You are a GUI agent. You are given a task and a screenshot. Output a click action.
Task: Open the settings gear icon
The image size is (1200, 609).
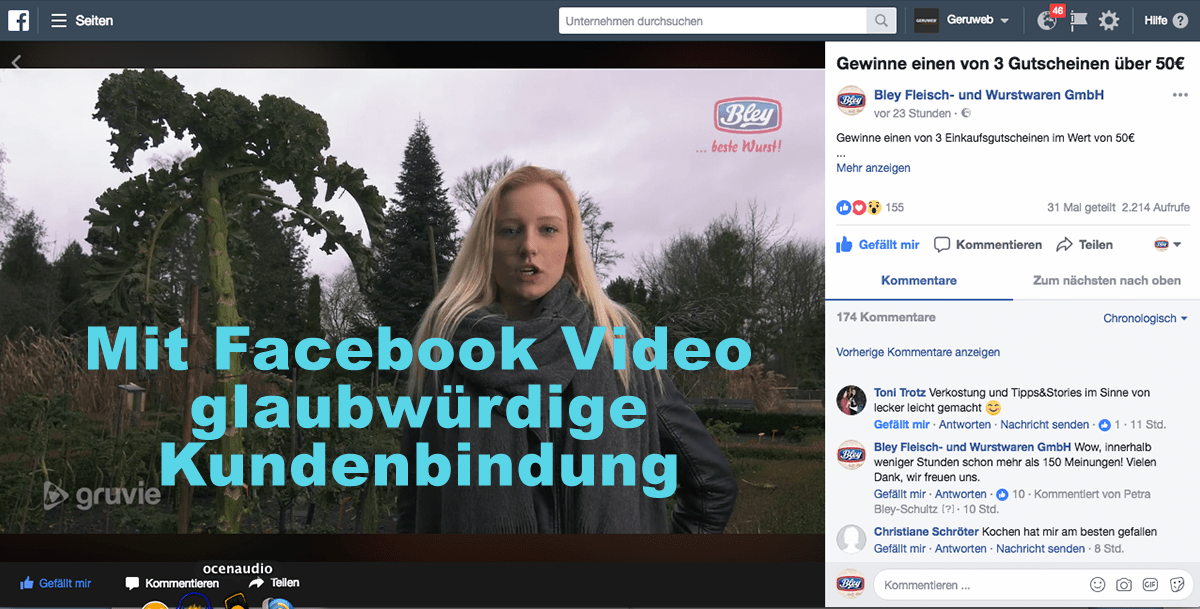[1109, 20]
